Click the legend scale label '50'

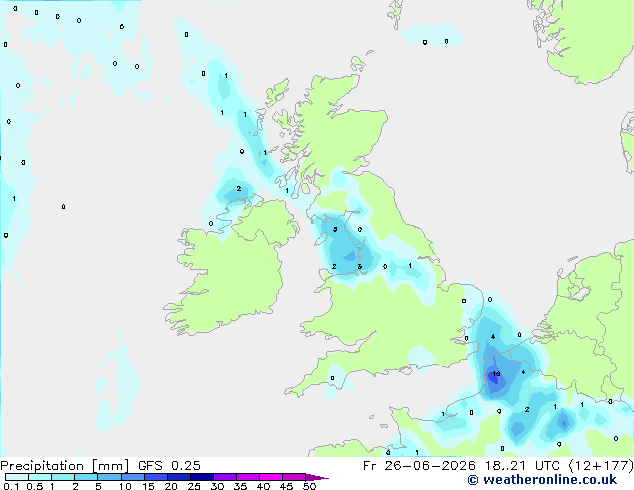click(x=309, y=486)
